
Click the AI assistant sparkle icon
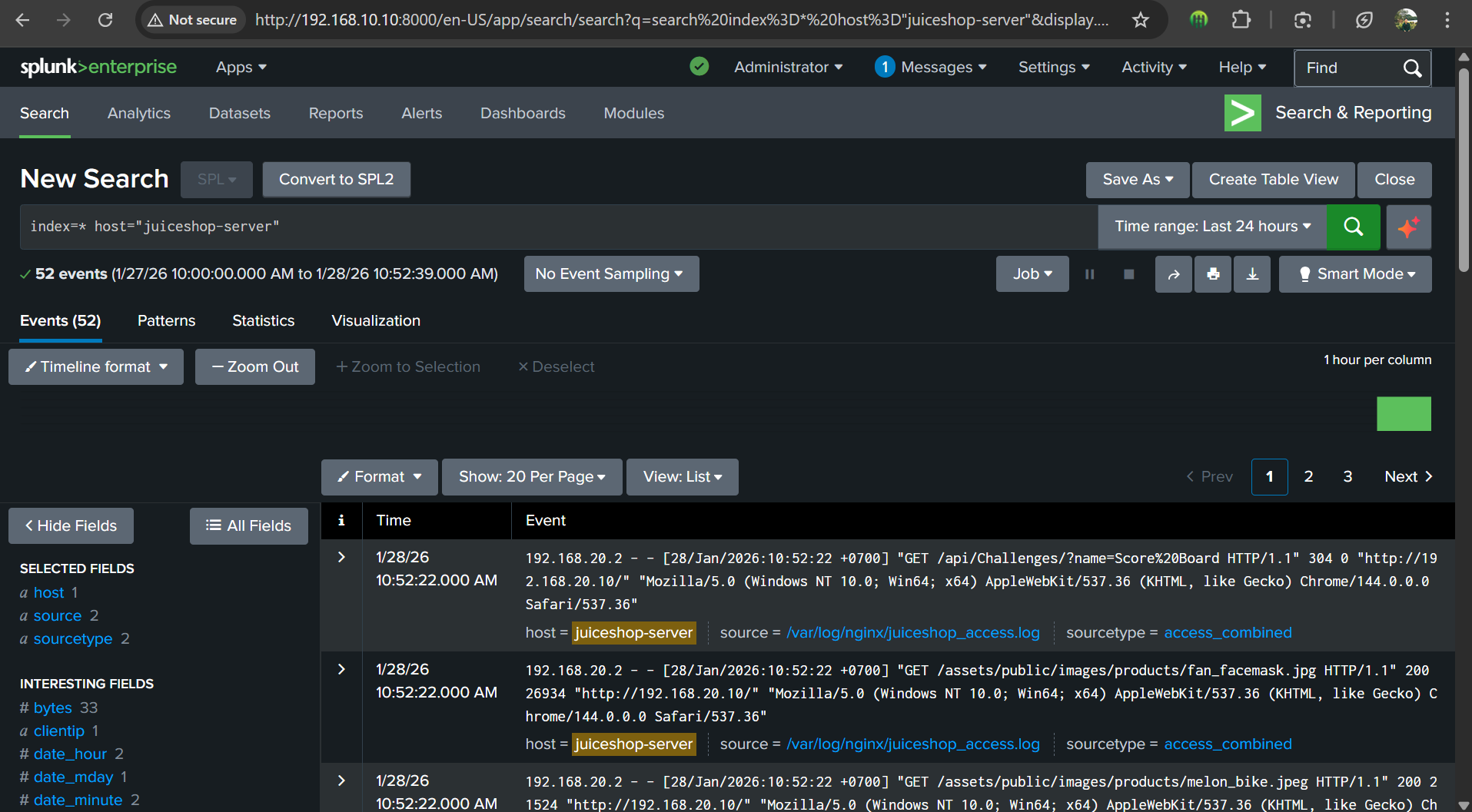pos(1408,227)
